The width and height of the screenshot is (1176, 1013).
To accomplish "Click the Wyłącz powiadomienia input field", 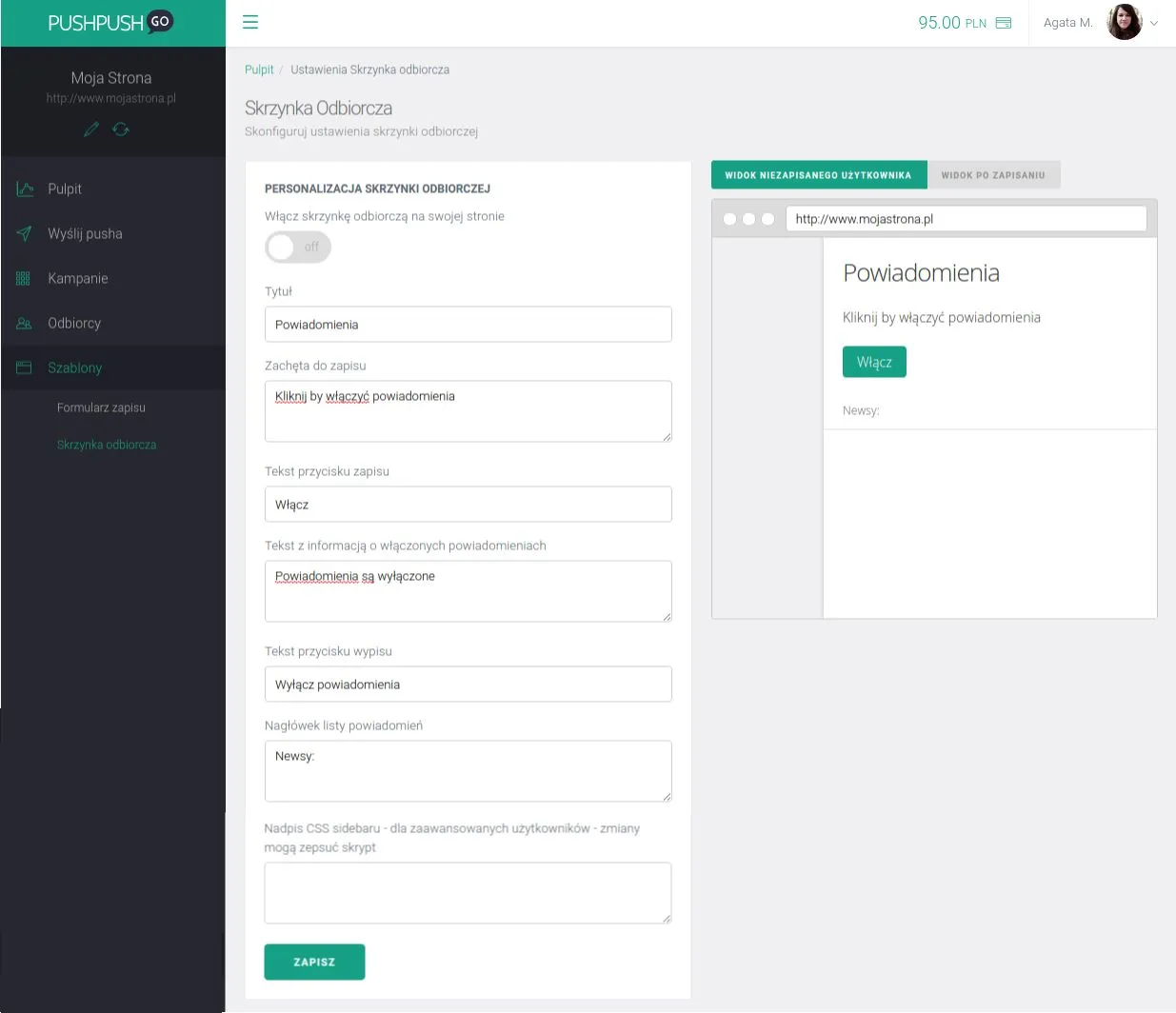I will pyautogui.click(x=468, y=685).
